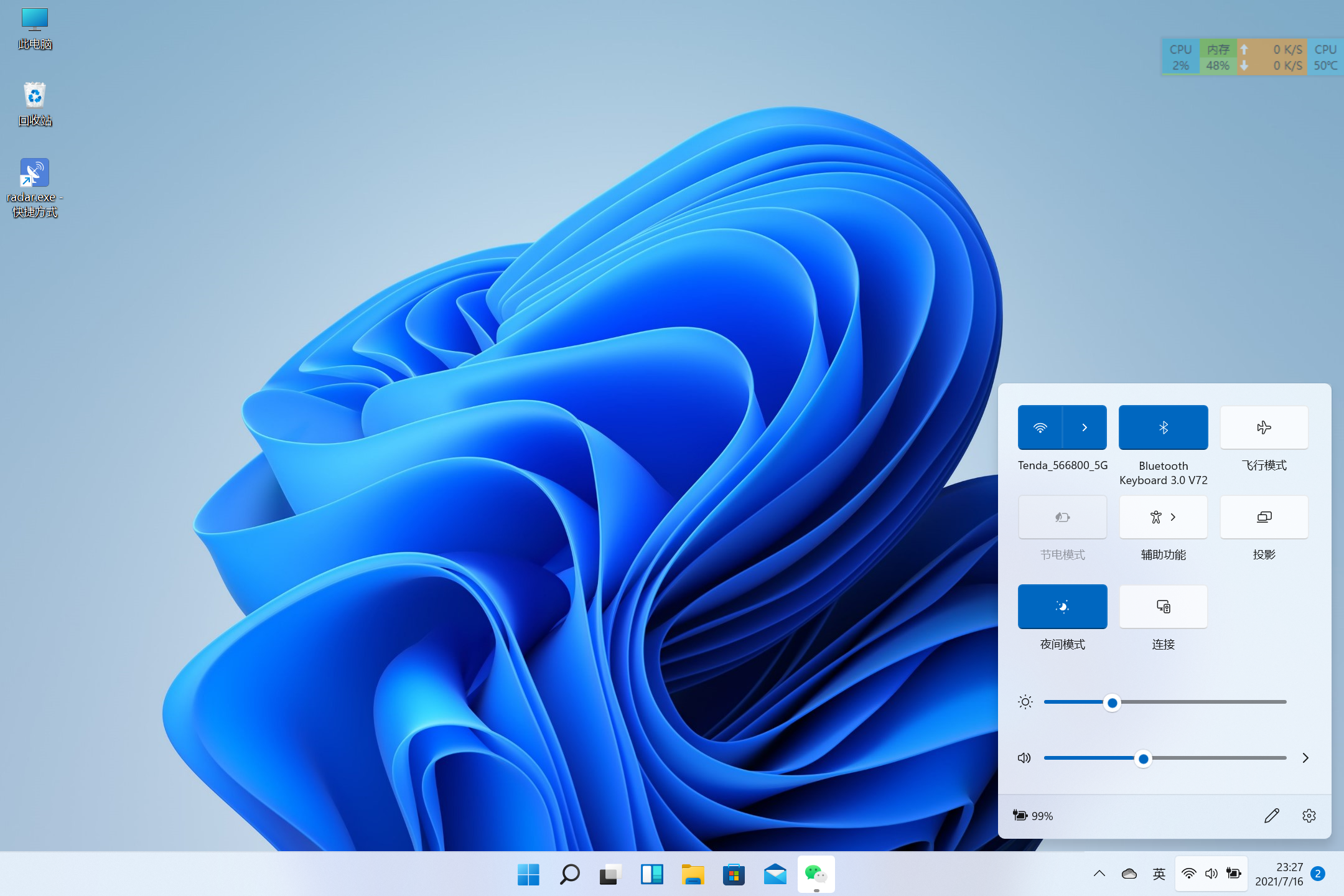Click the tray battery icon

point(1234,874)
